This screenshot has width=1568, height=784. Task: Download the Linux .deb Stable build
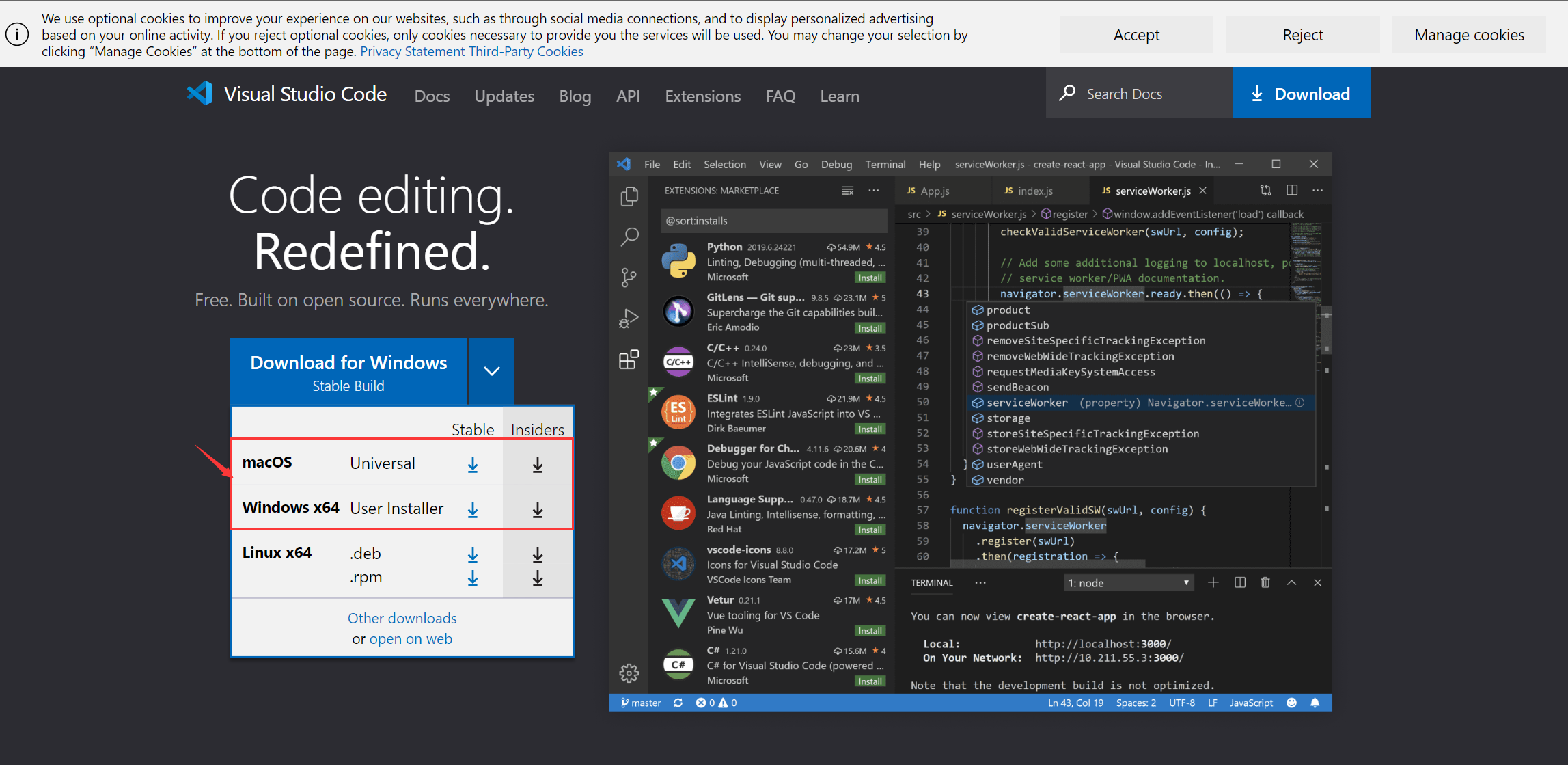point(472,555)
